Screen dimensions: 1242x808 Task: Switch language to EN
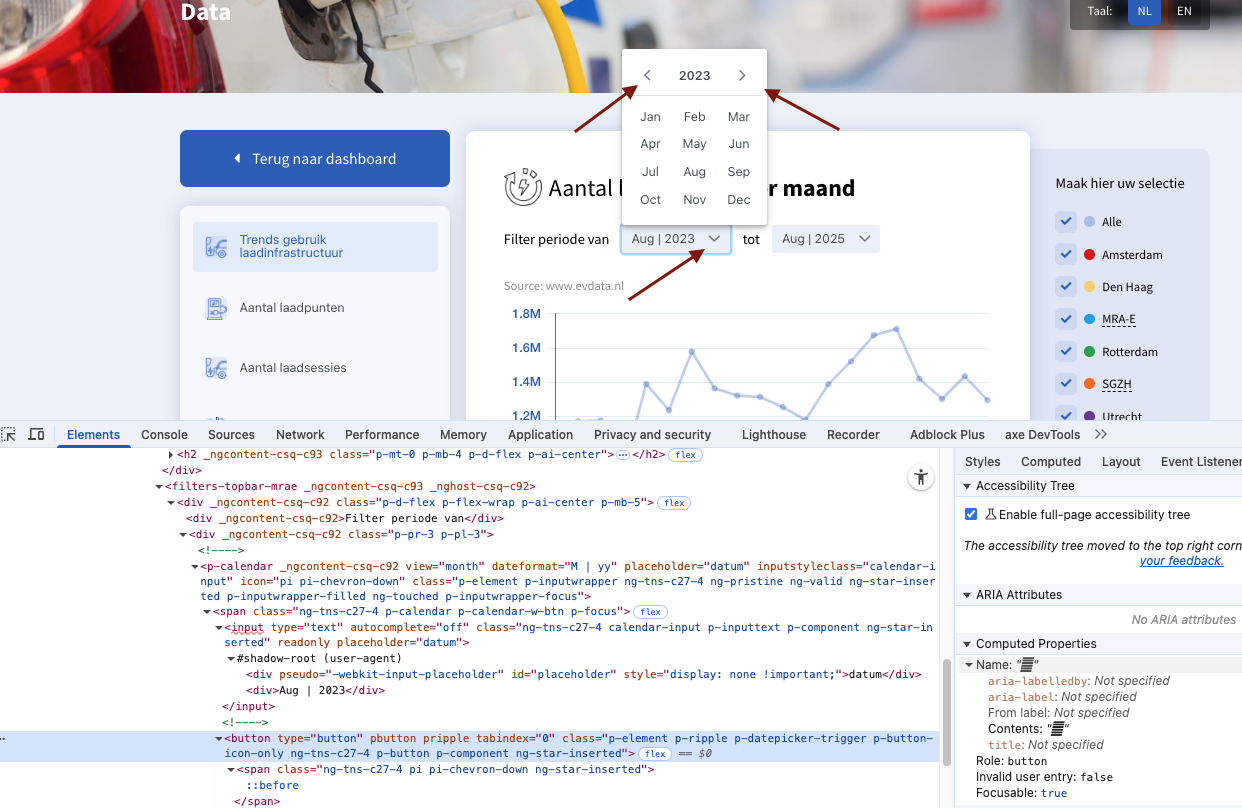pyautogui.click(x=1184, y=12)
